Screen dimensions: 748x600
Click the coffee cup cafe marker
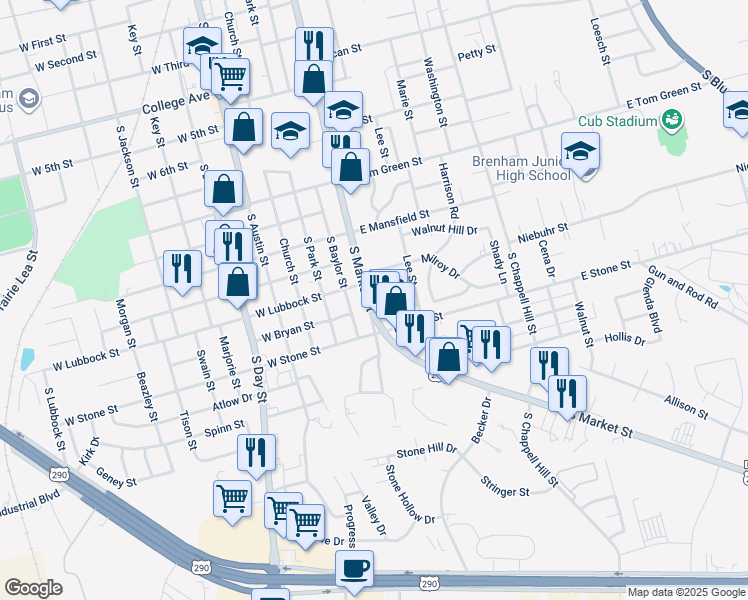tap(354, 569)
